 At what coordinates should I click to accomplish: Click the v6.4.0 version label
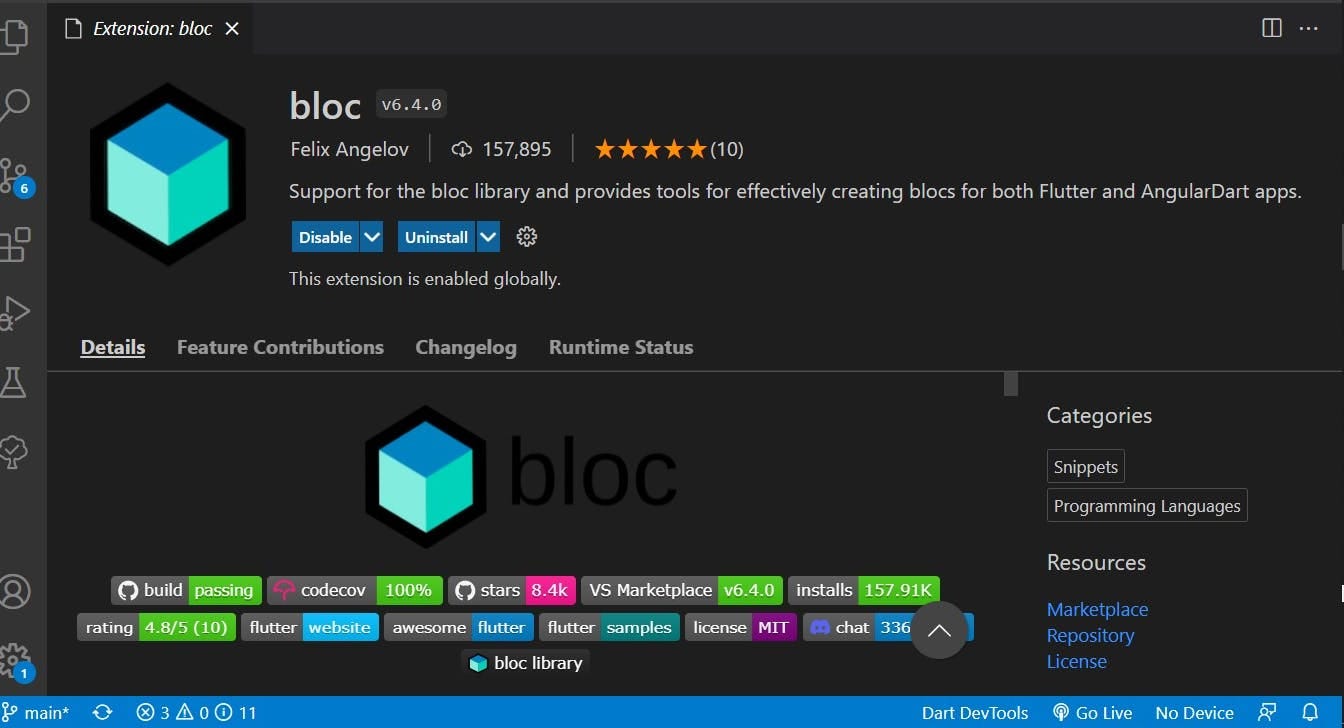click(411, 104)
